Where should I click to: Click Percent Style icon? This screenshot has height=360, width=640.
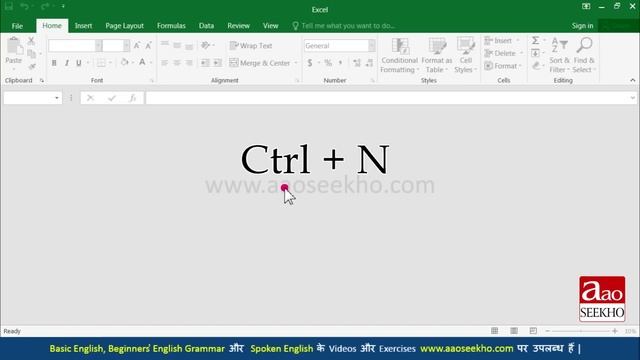[x=328, y=63]
